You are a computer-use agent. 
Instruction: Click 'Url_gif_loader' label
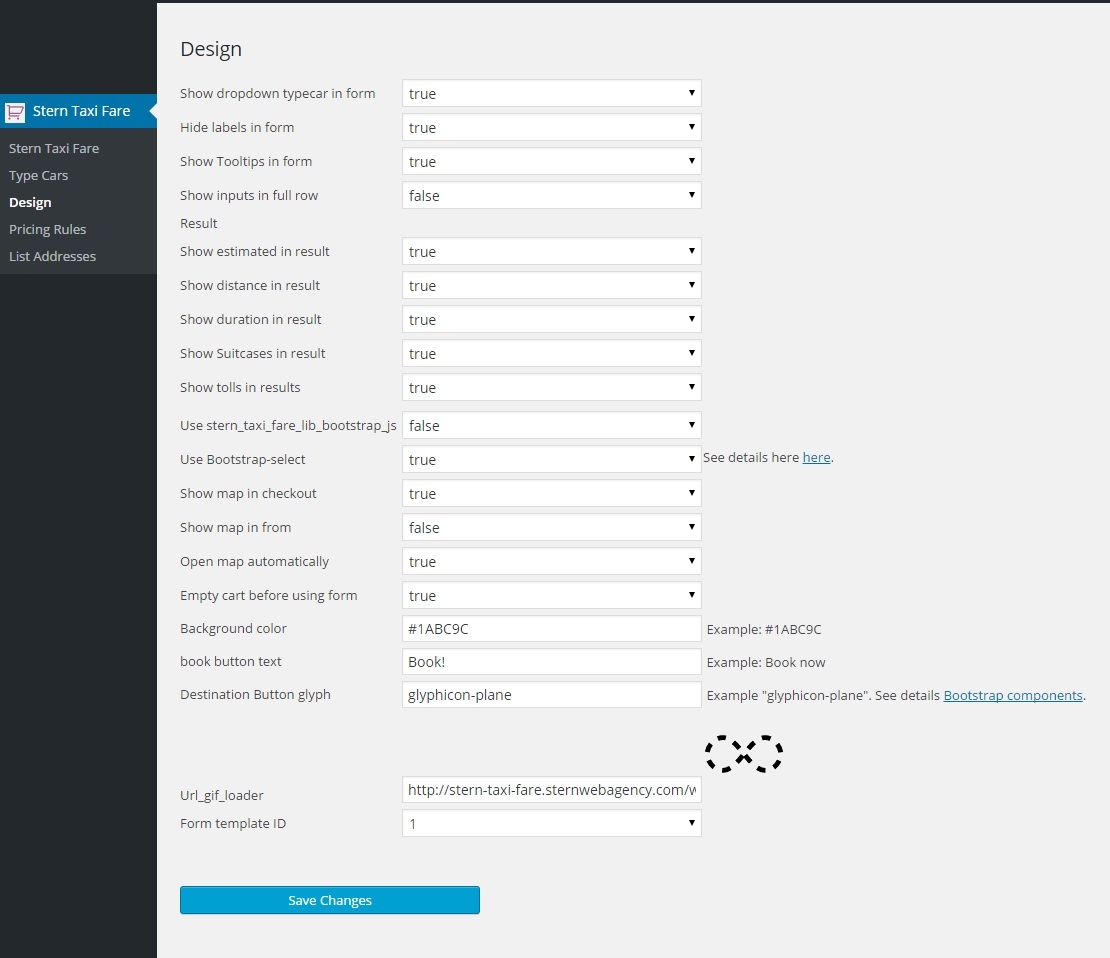click(222, 795)
